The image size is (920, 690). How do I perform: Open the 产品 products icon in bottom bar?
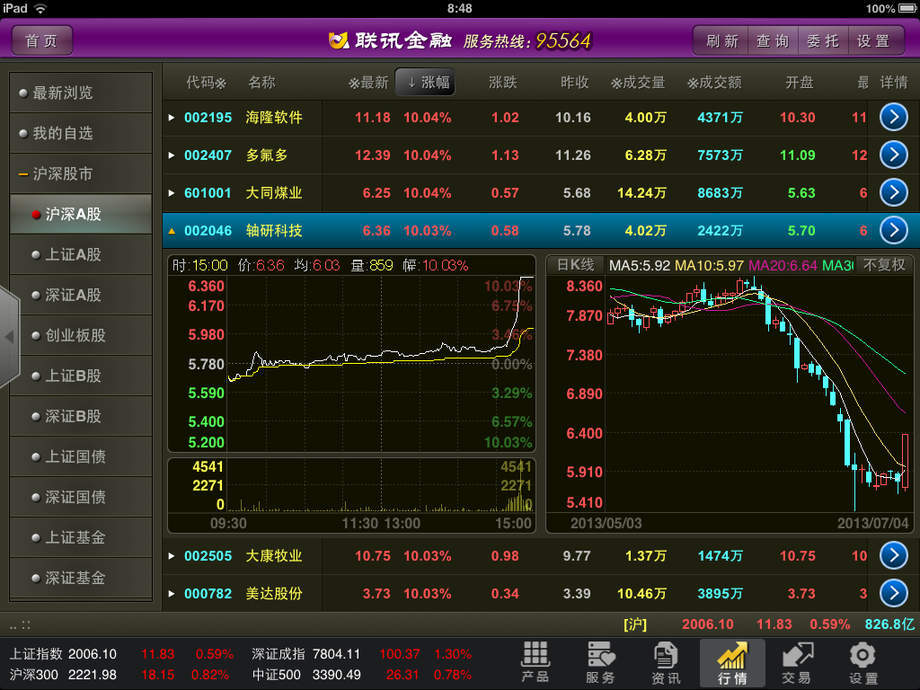(x=535, y=662)
